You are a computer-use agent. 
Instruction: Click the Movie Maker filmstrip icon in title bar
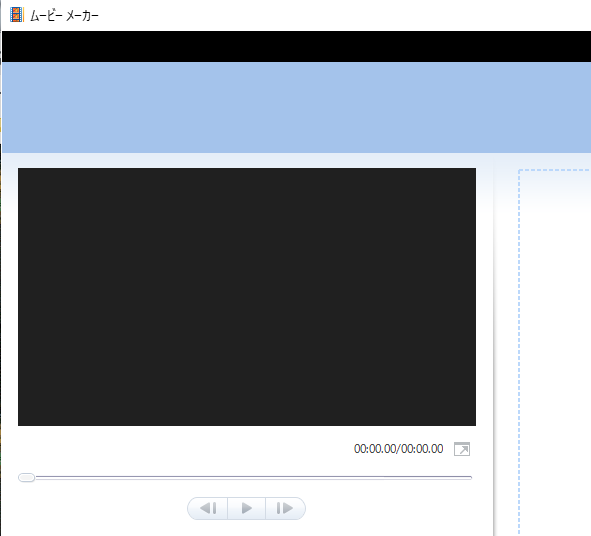[x=16, y=15]
